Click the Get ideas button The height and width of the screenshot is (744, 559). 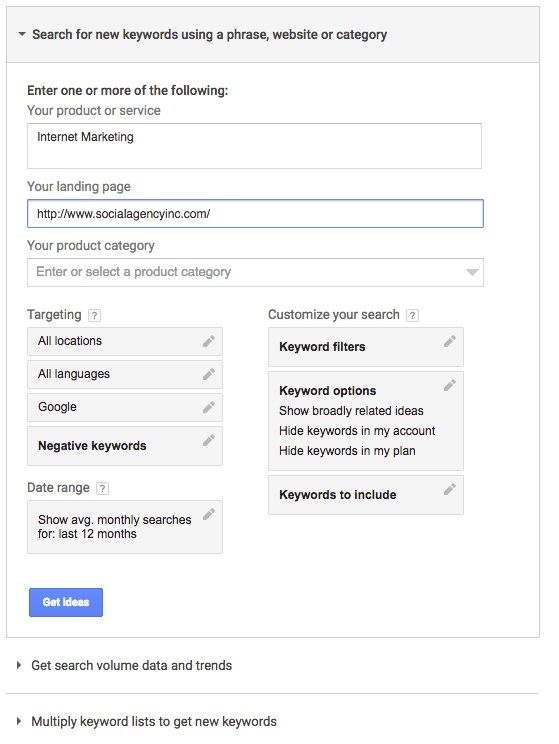[x=66, y=603]
